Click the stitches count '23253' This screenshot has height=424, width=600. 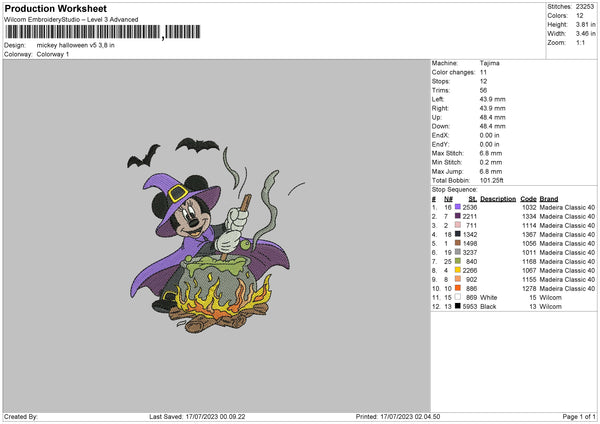pos(585,7)
